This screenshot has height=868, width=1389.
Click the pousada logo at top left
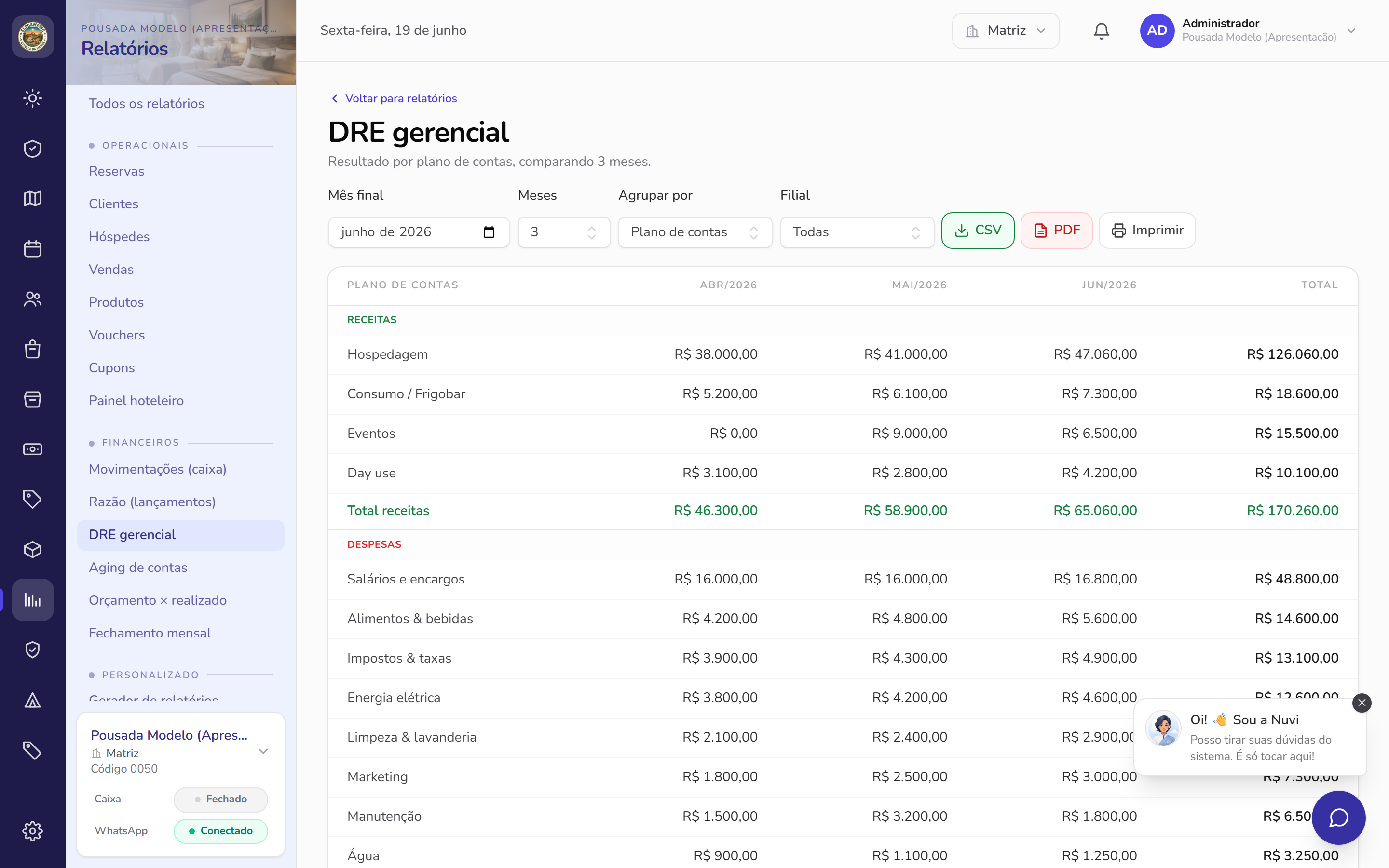click(x=33, y=37)
